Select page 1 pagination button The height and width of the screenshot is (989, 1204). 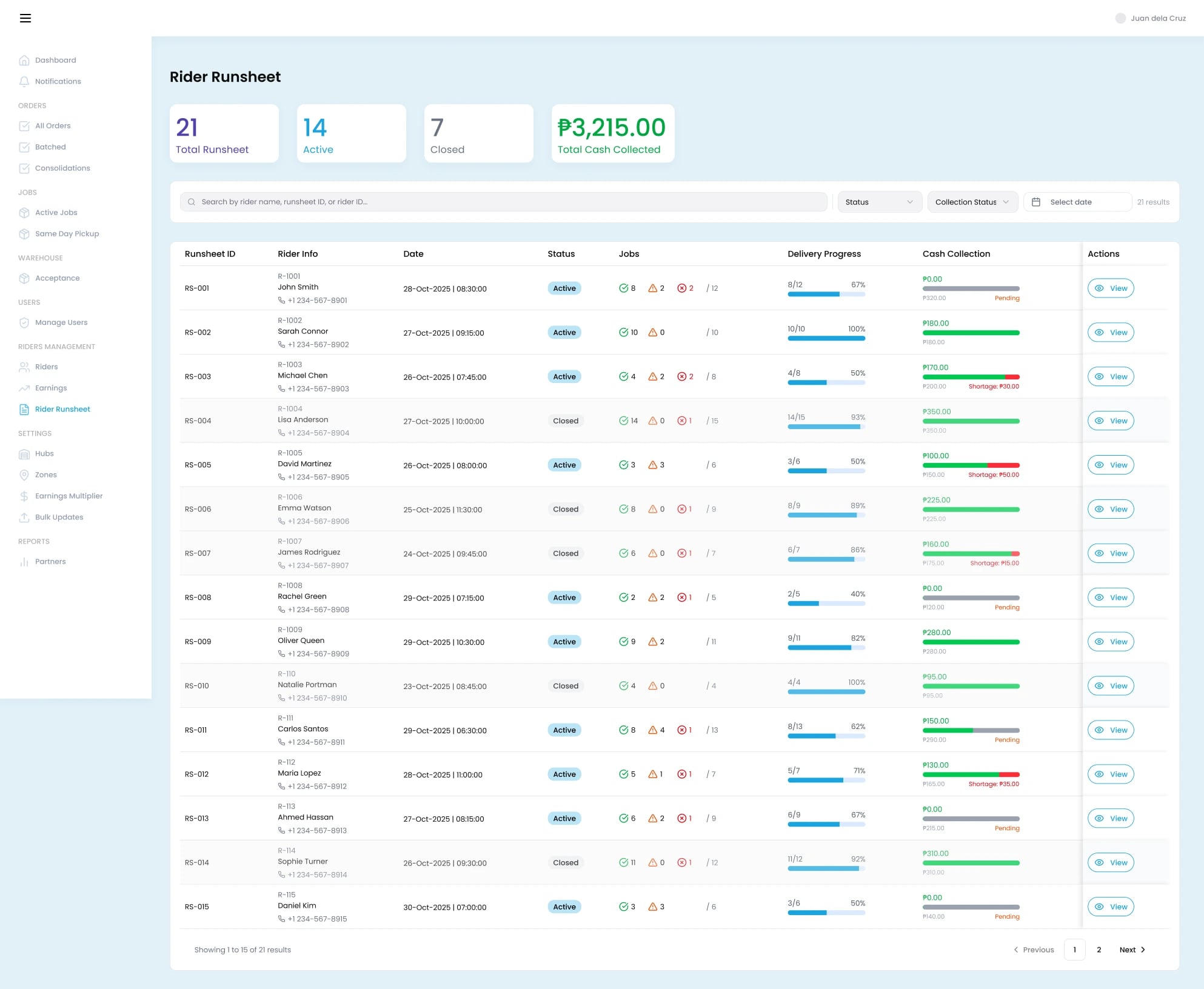click(1074, 950)
